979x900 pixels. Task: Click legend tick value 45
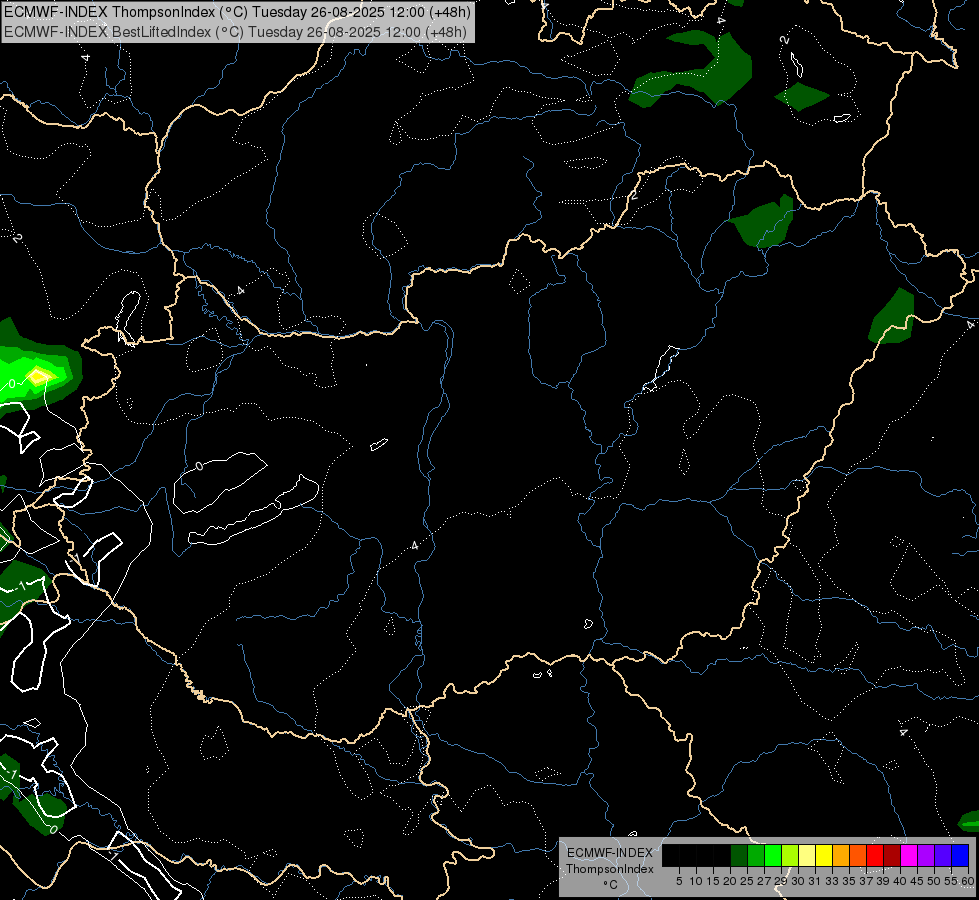coord(918,881)
